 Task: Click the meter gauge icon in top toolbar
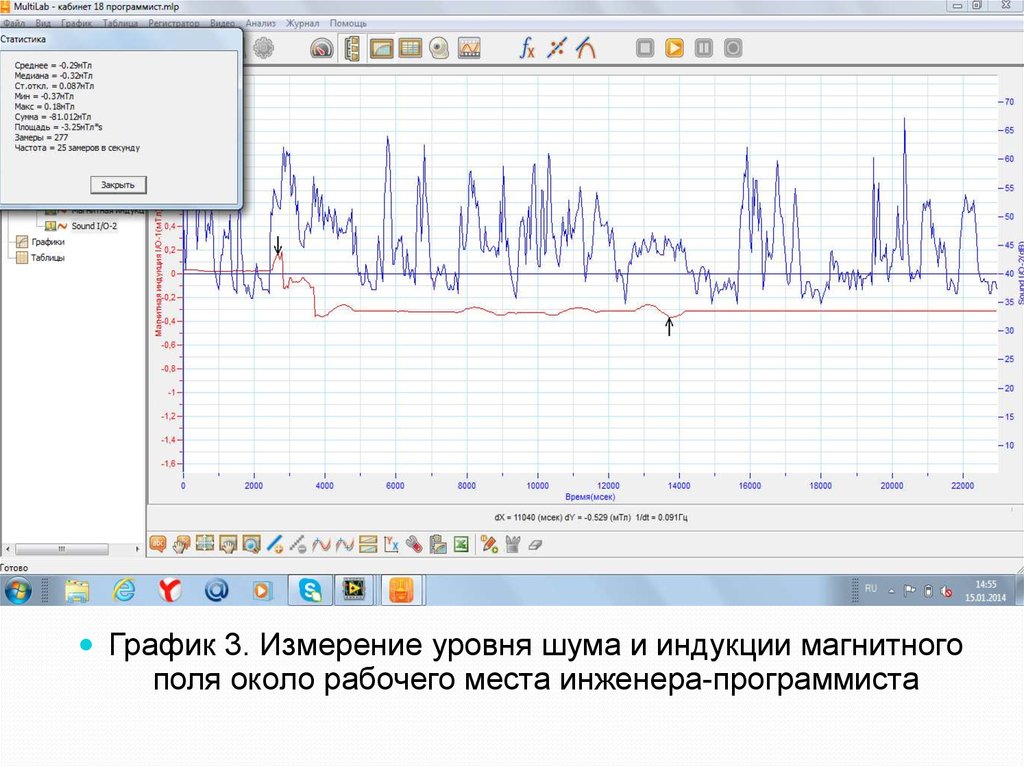point(321,47)
